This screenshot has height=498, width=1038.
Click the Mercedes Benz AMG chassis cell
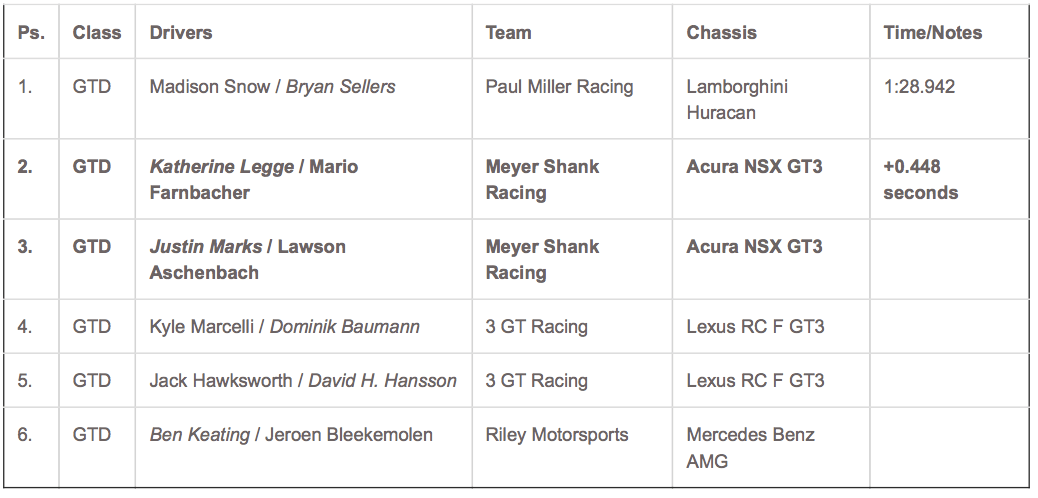pos(750,447)
